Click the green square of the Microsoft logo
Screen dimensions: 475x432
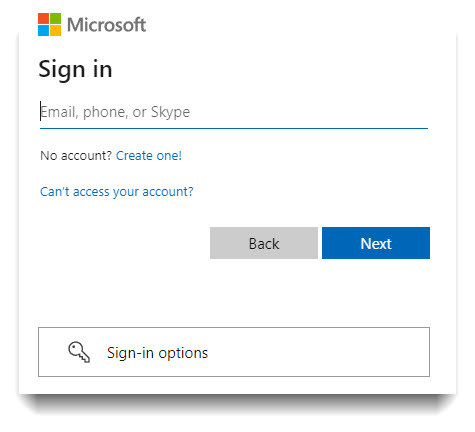click(56, 18)
